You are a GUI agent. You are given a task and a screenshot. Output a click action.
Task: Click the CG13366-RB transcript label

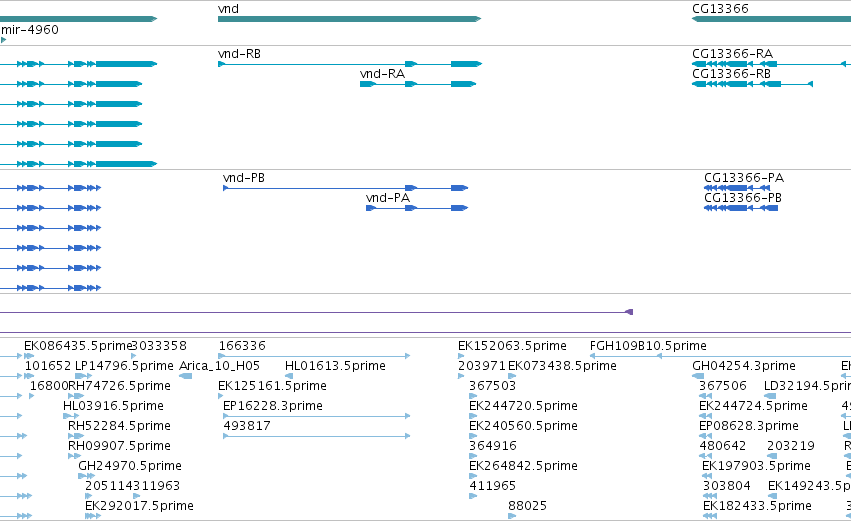pos(731,74)
